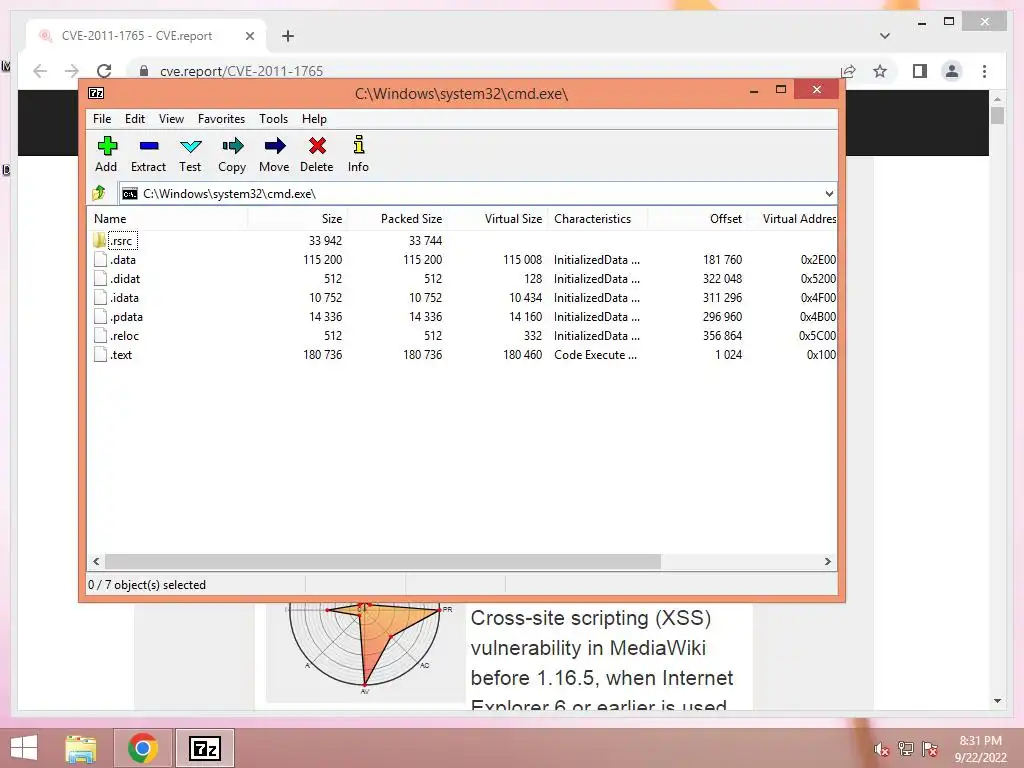This screenshot has width=1024, height=768.
Task: Click Chrome page scrollbar down arrow
Action: 997,701
